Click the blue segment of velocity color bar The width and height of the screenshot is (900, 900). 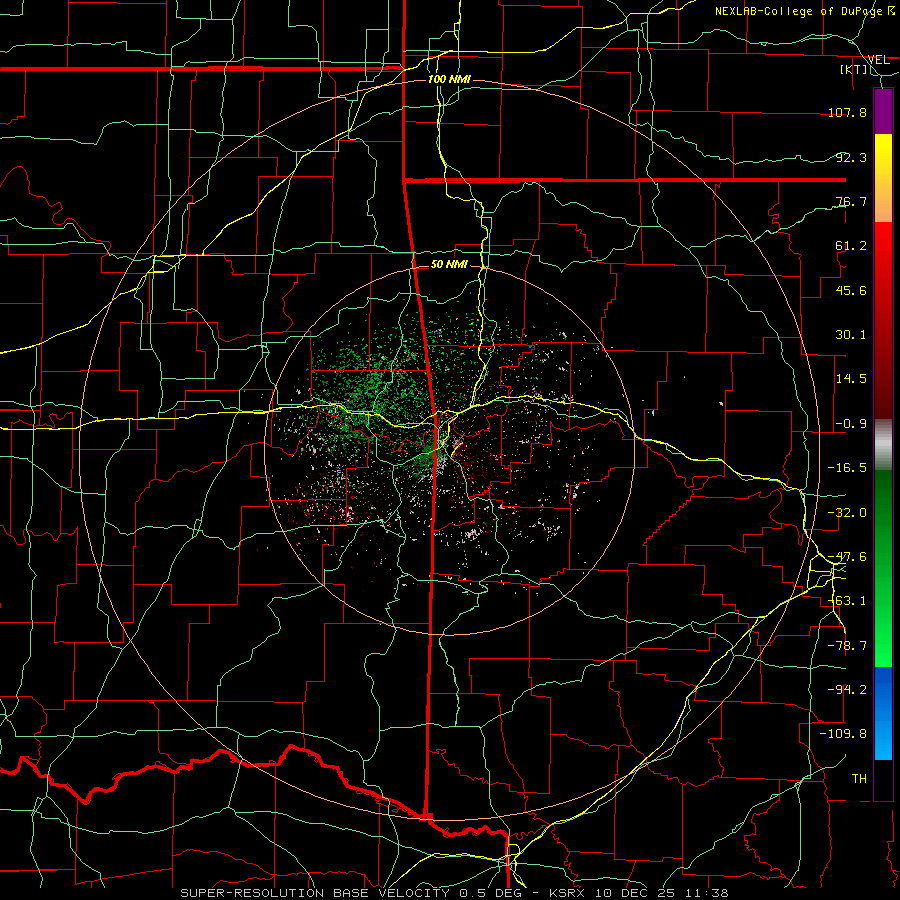[x=883, y=713]
